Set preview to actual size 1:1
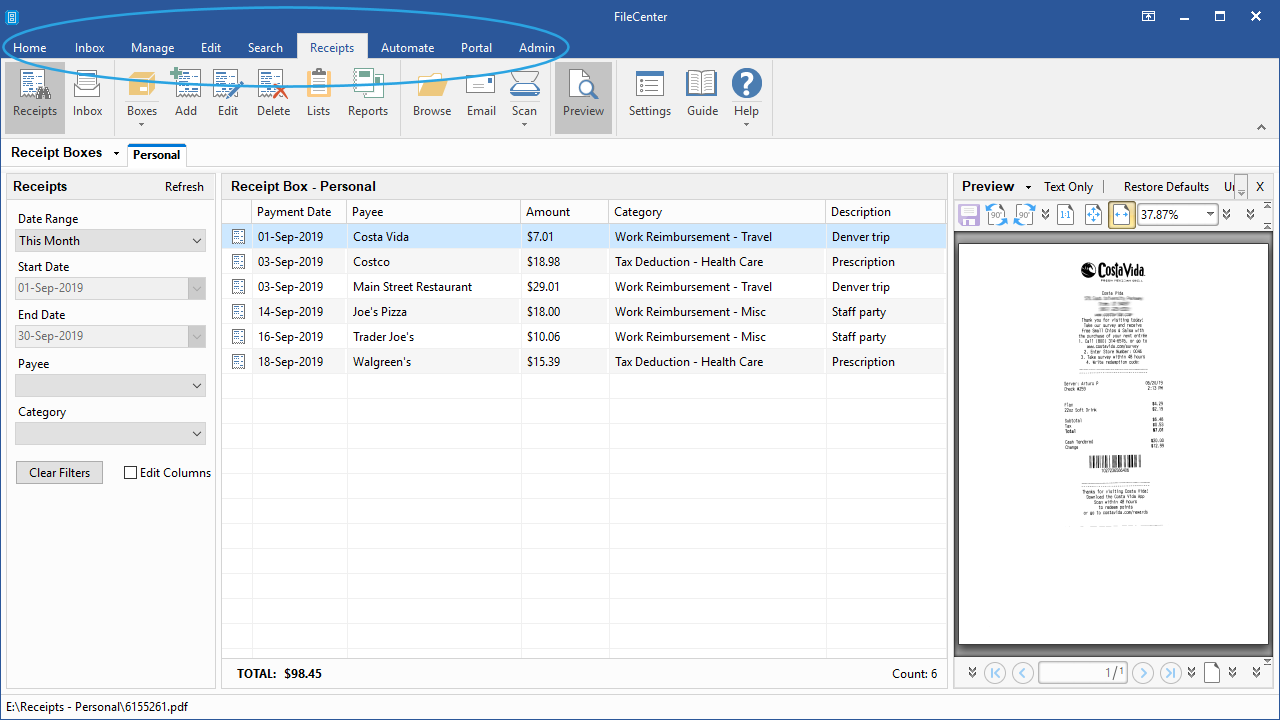 tap(1065, 214)
